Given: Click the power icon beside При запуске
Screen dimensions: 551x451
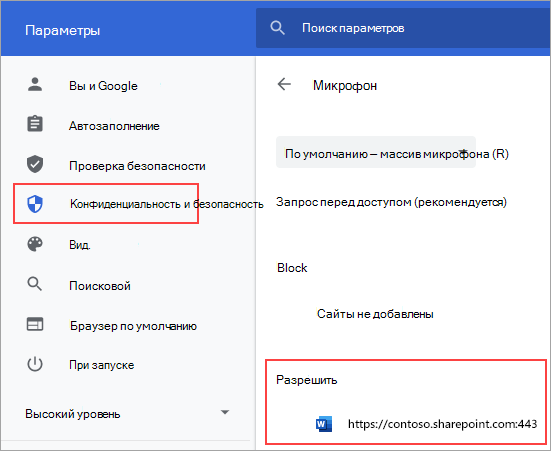Looking at the screenshot, I should (35, 364).
